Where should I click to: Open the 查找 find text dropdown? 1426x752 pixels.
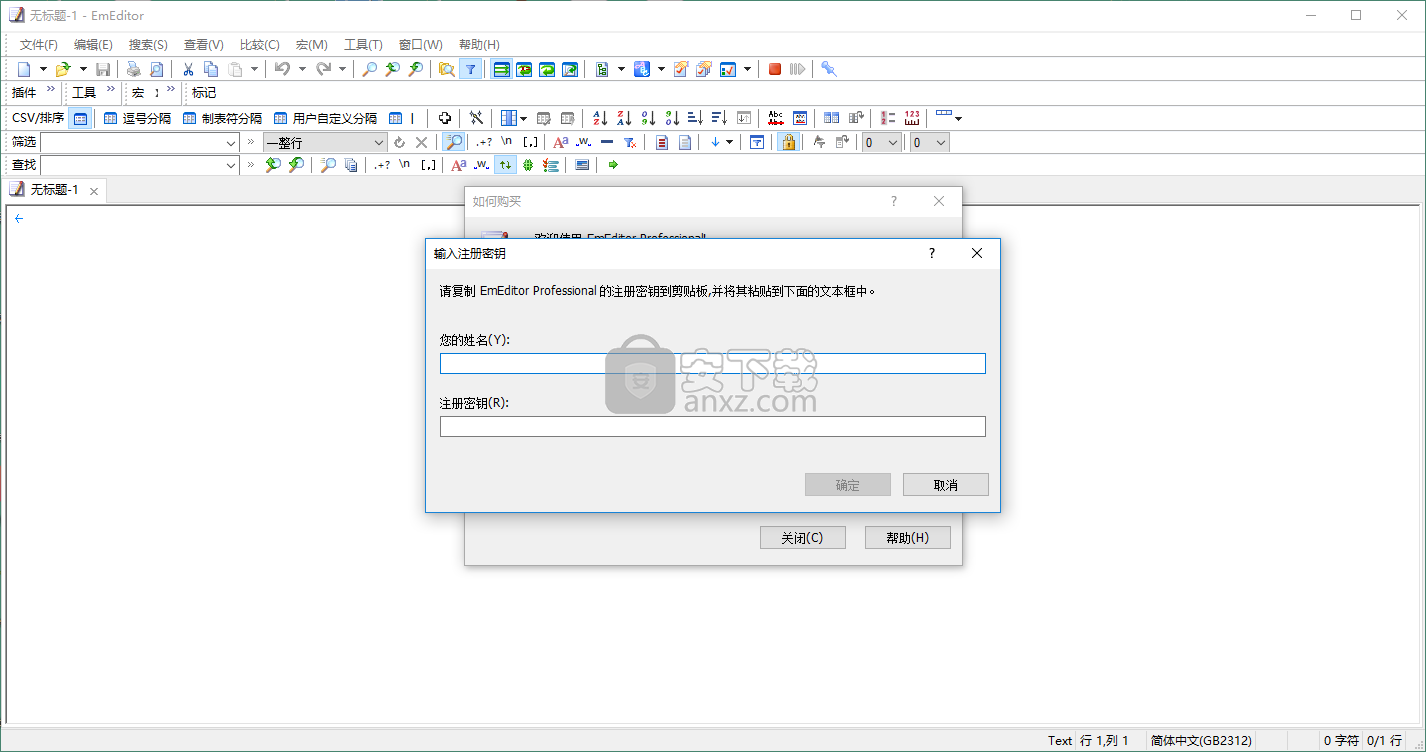231,165
